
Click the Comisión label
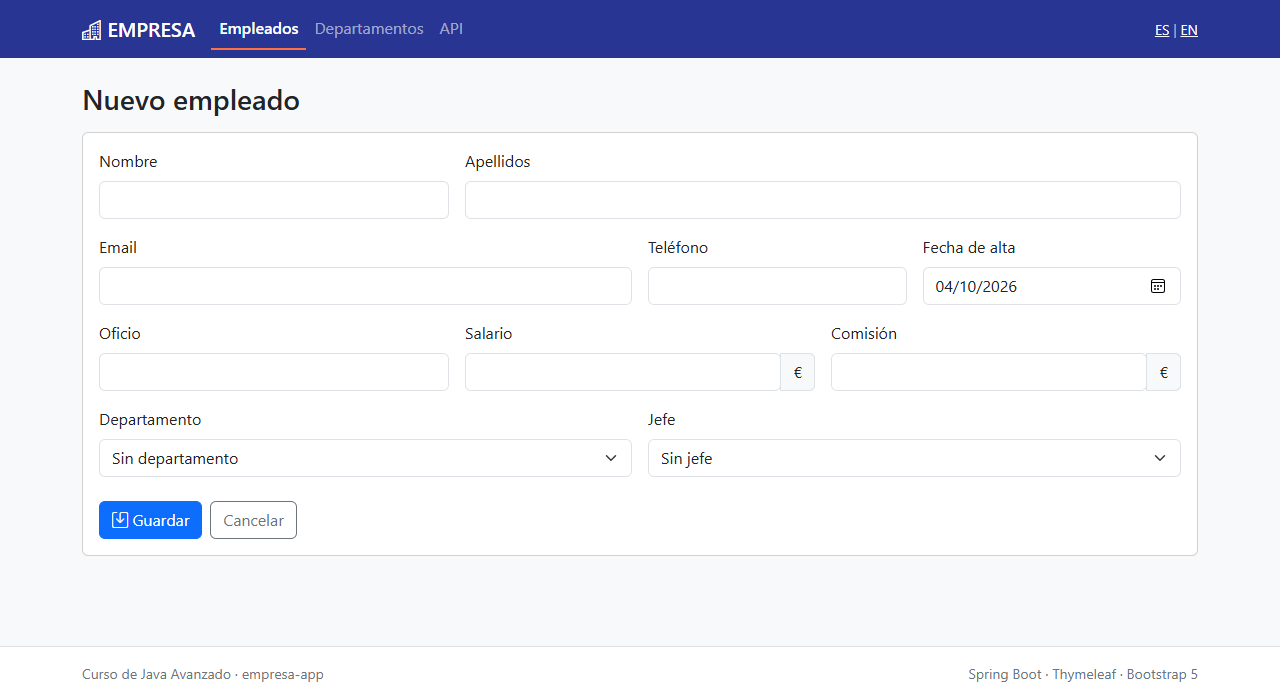tap(864, 334)
